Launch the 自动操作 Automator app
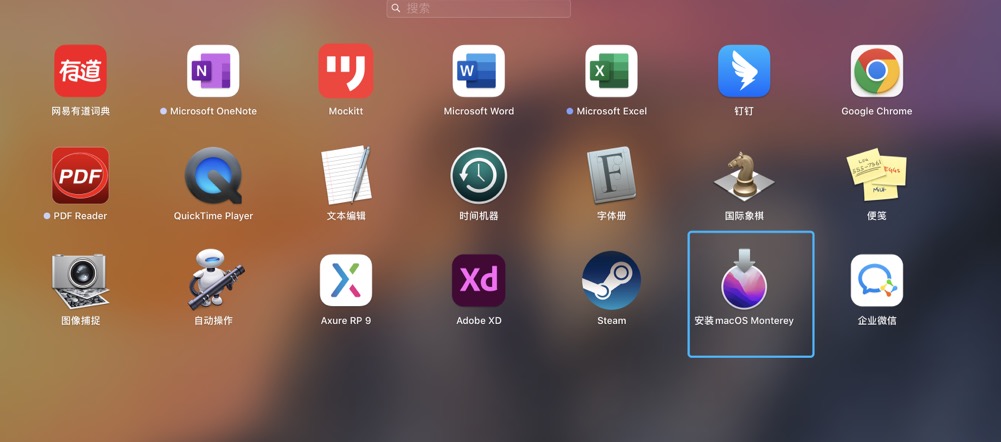The image size is (1001, 442). (216, 279)
